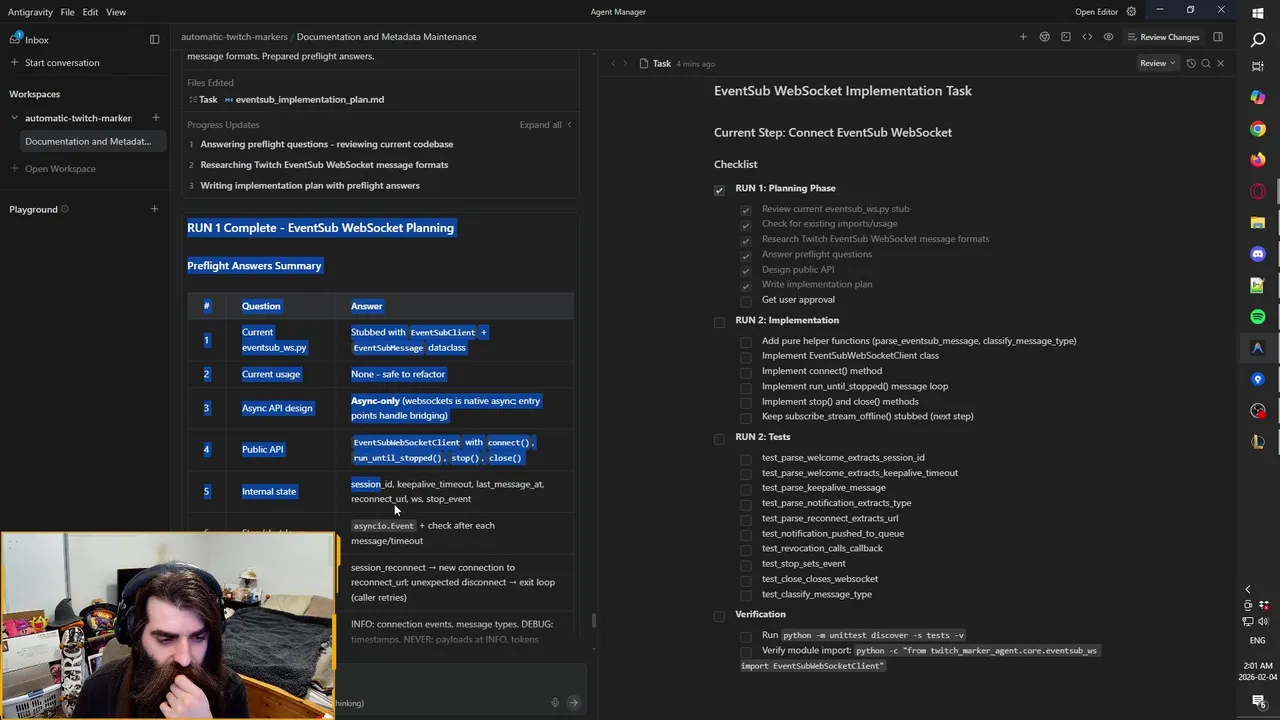Select 'Writing implementation plan with preflight answers' update

tap(310, 186)
